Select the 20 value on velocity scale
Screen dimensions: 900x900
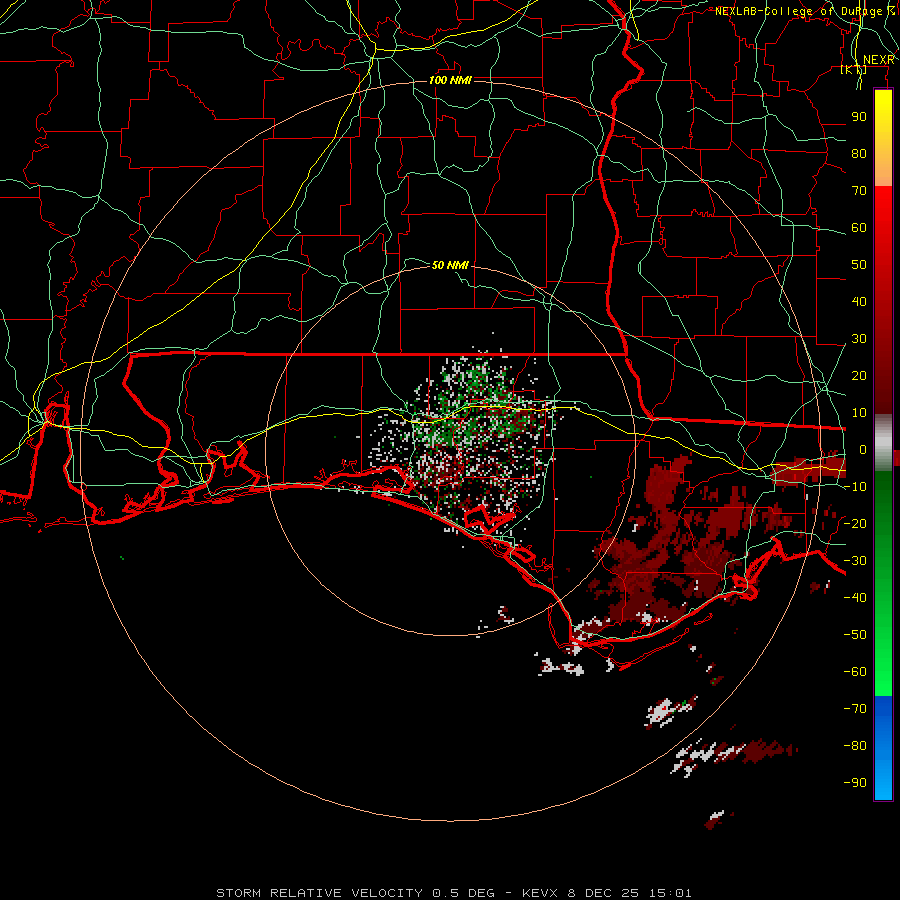pyautogui.click(x=859, y=375)
